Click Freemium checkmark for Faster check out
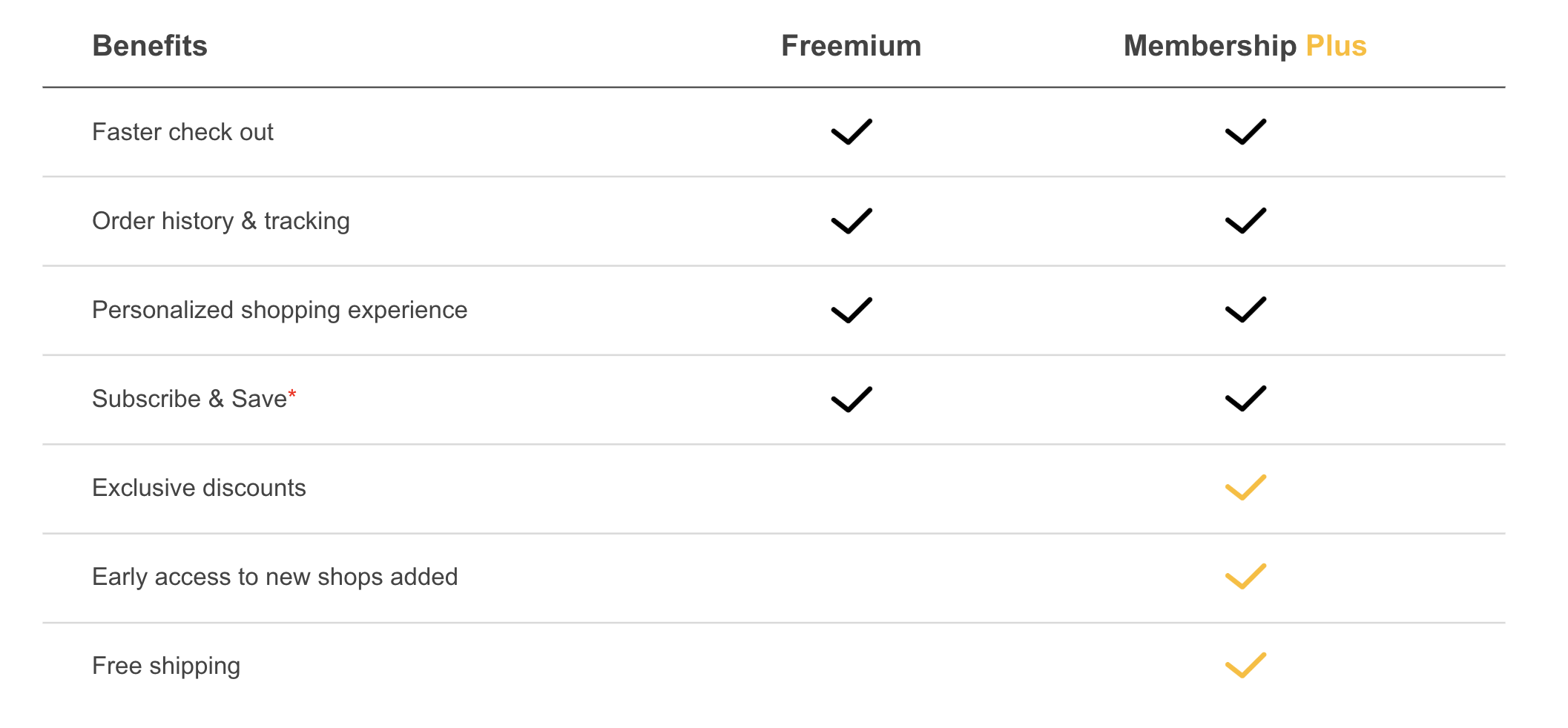The image size is (1568, 728). (x=851, y=132)
